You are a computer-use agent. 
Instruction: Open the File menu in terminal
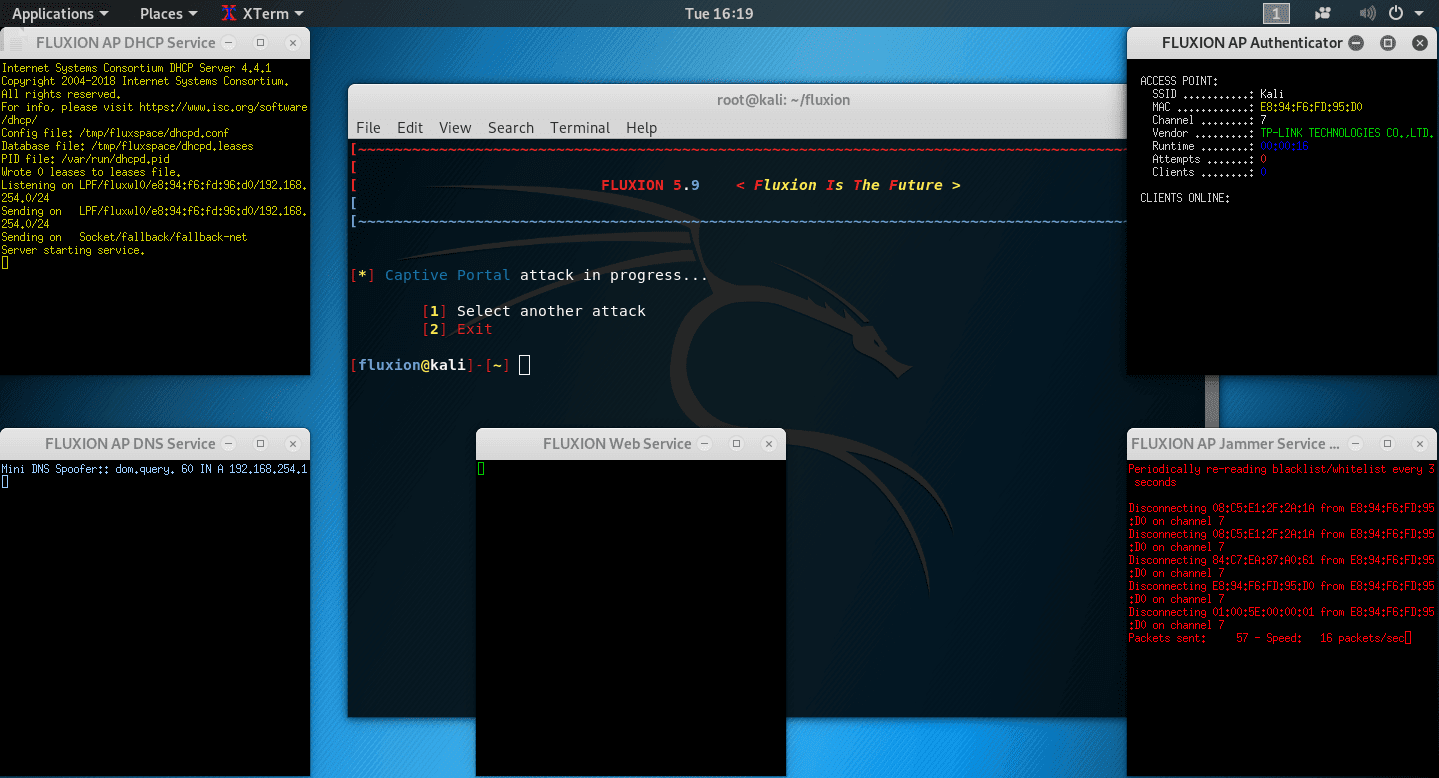tap(368, 127)
